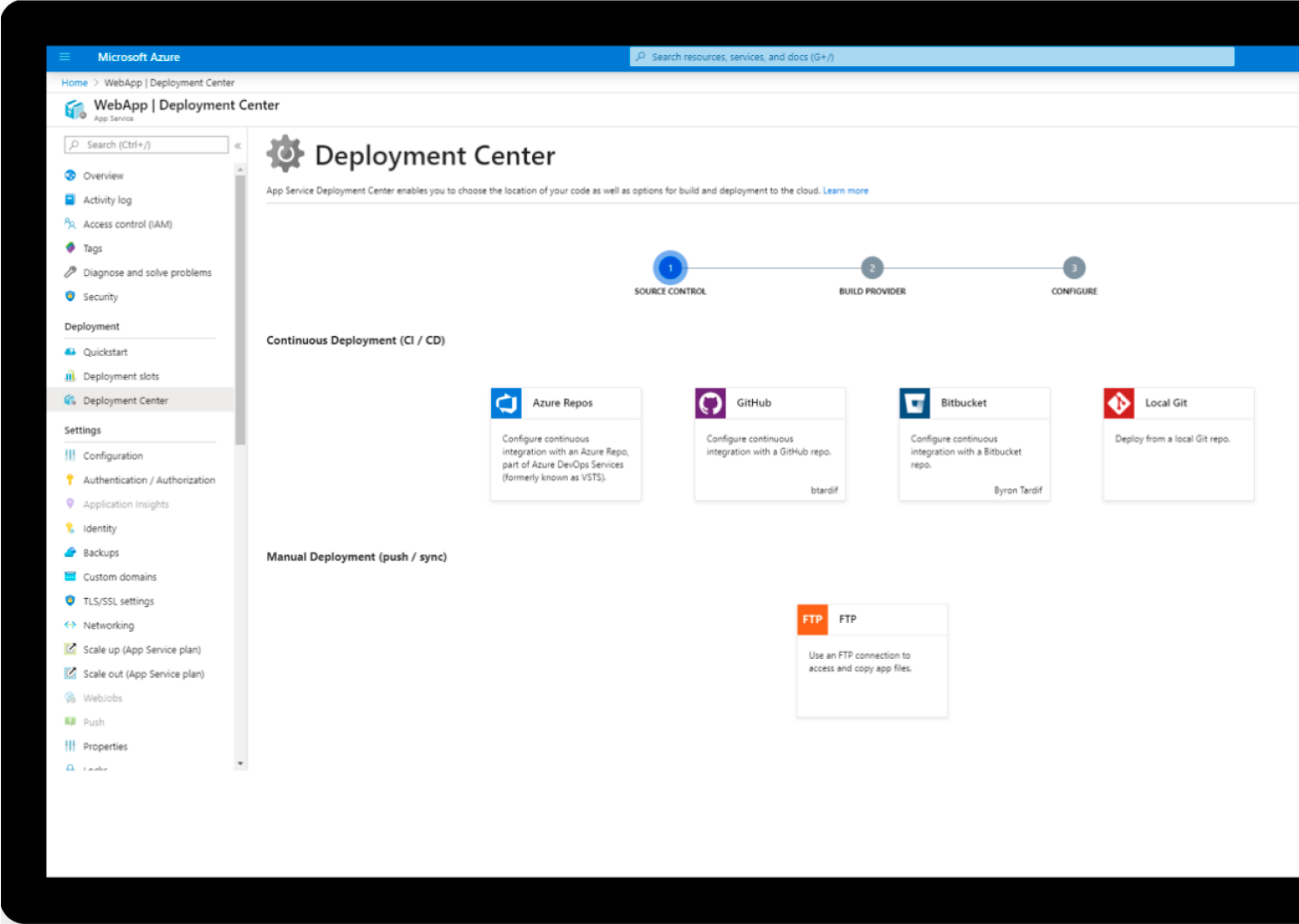1299x924 pixels.
Task: Choose the Bitbucket source card
Action: (x=974, y=444)
